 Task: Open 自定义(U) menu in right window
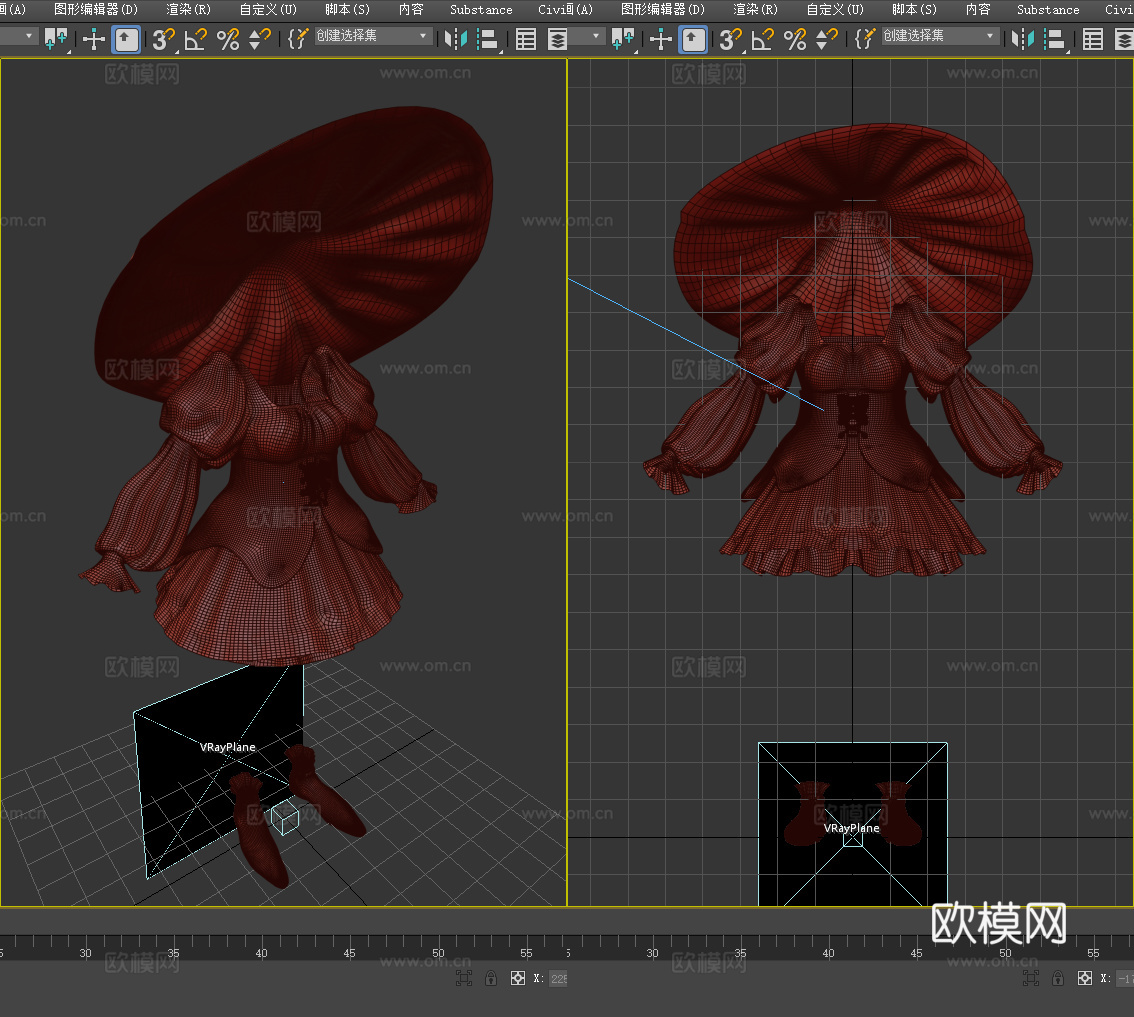[835, 9]
